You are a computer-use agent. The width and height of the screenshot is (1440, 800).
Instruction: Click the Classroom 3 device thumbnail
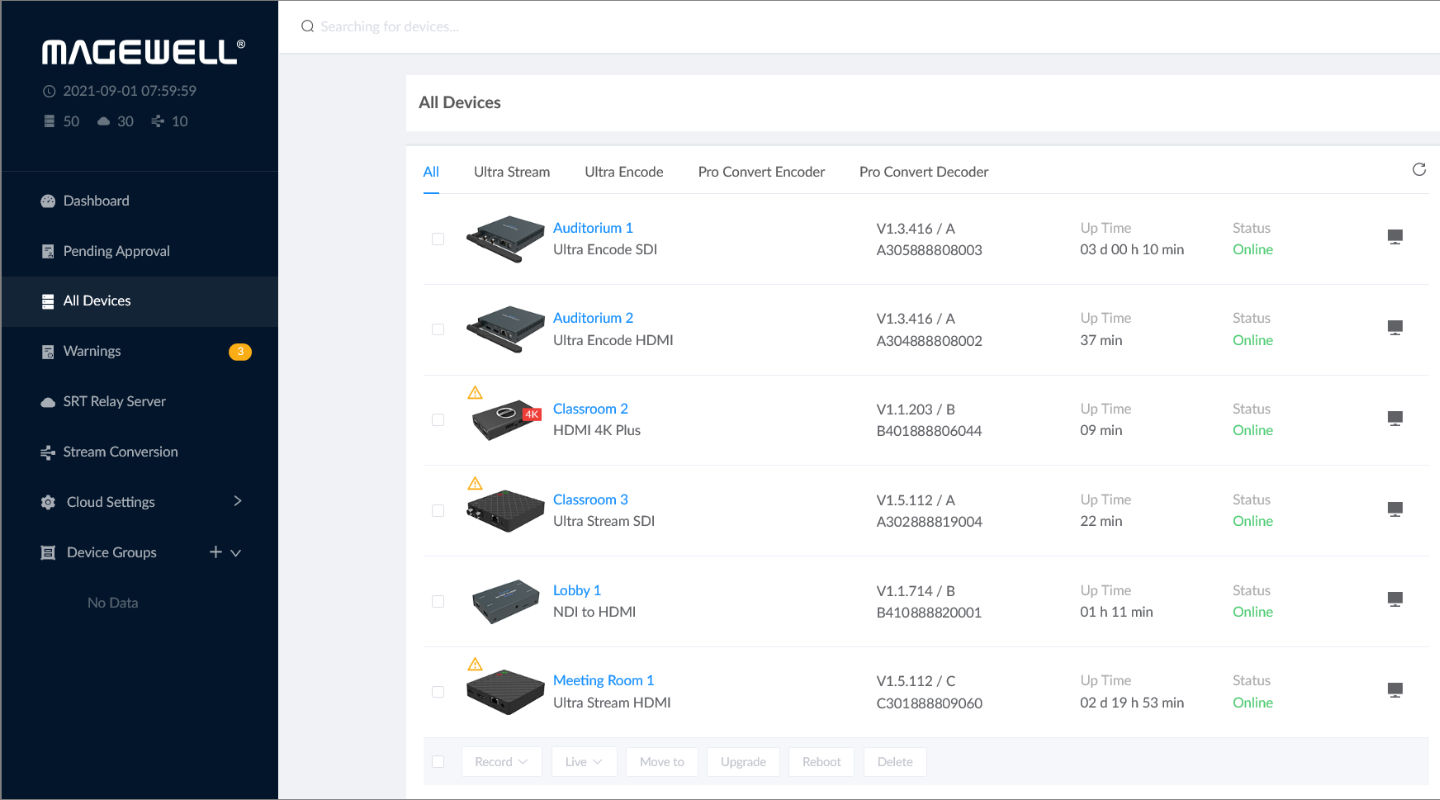(505, 511)
